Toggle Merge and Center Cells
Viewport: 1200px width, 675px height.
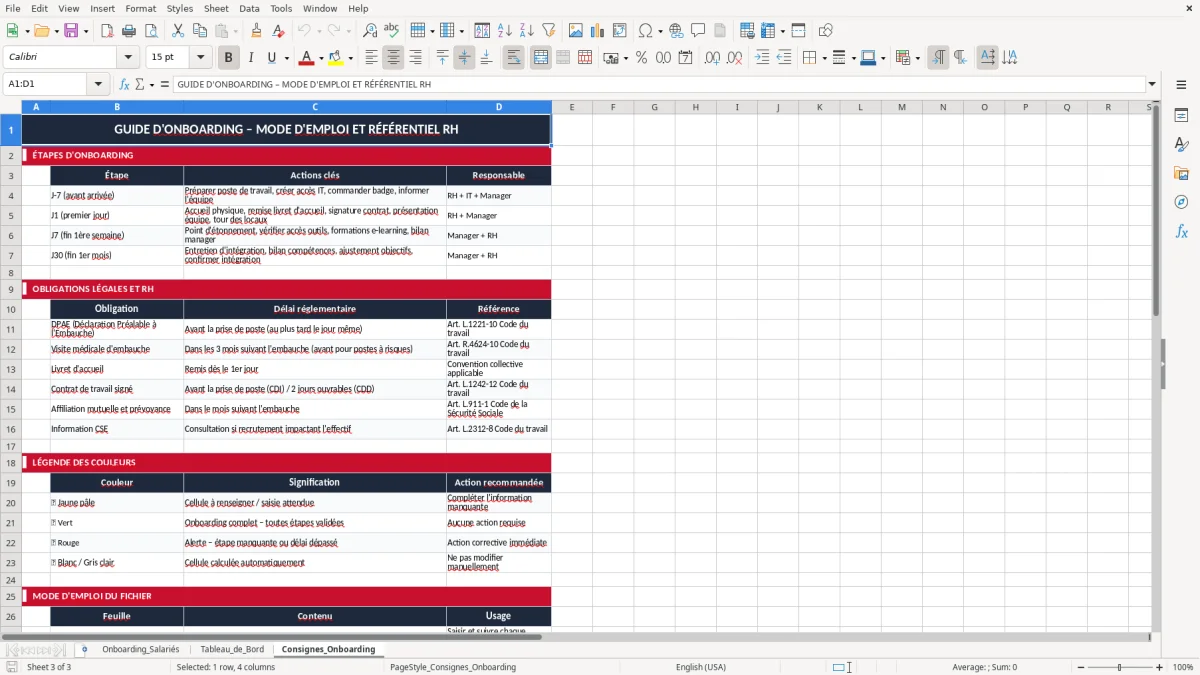click(541, 58)
